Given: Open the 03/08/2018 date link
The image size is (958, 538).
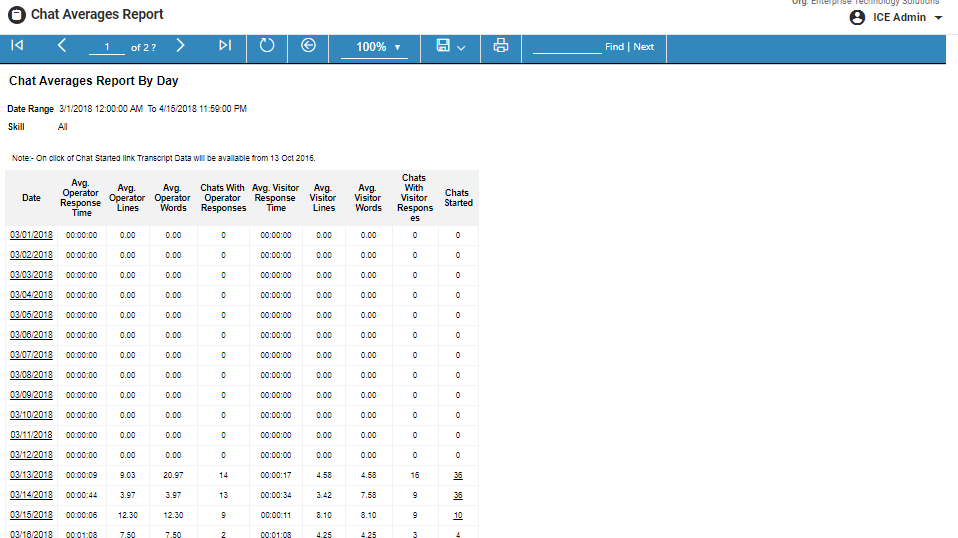Looking at the screenshot, I should coord(31,375).
